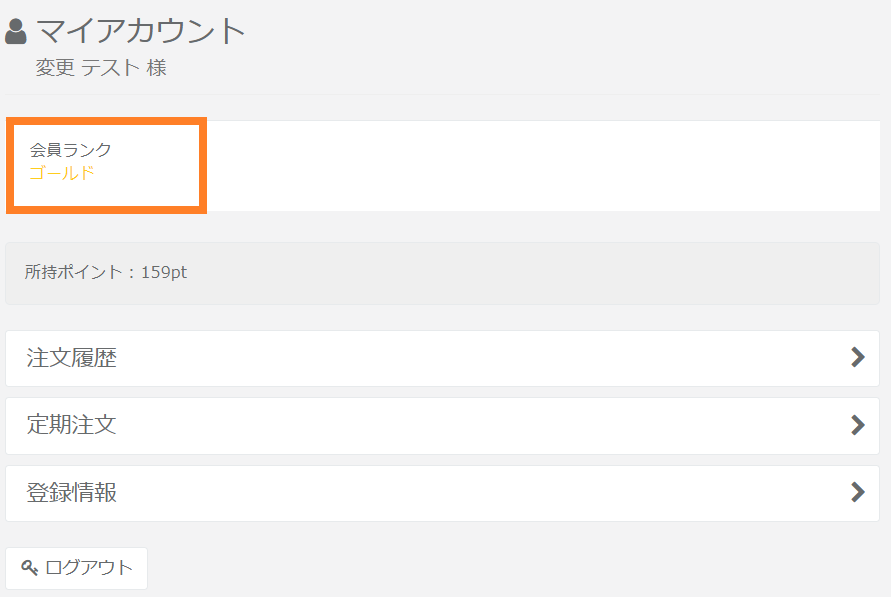Screen dimensions: 891x597
Task: Select the ゴールド rank text
Action: [62, 172]
